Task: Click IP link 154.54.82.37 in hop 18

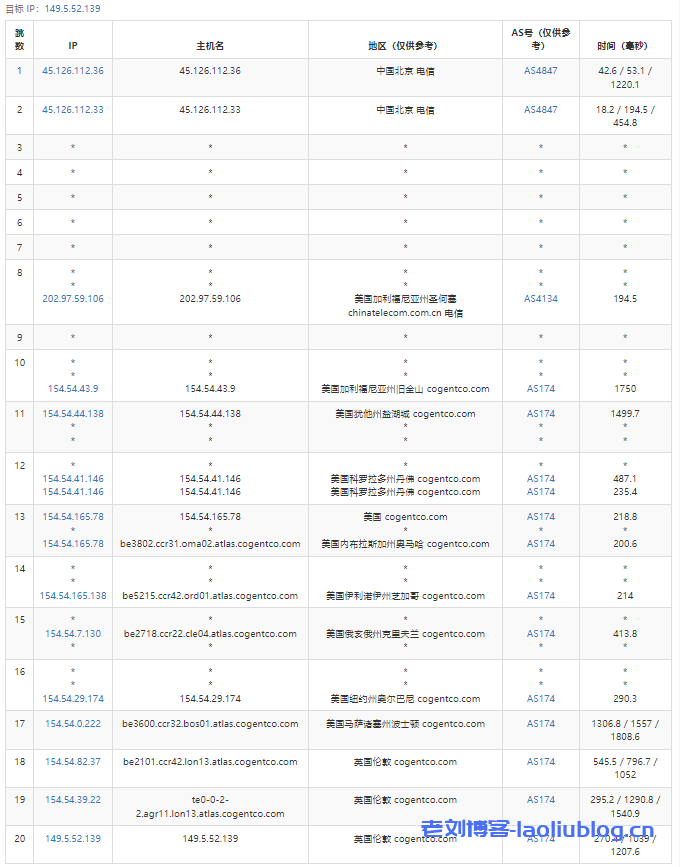Action: [73, 761]
